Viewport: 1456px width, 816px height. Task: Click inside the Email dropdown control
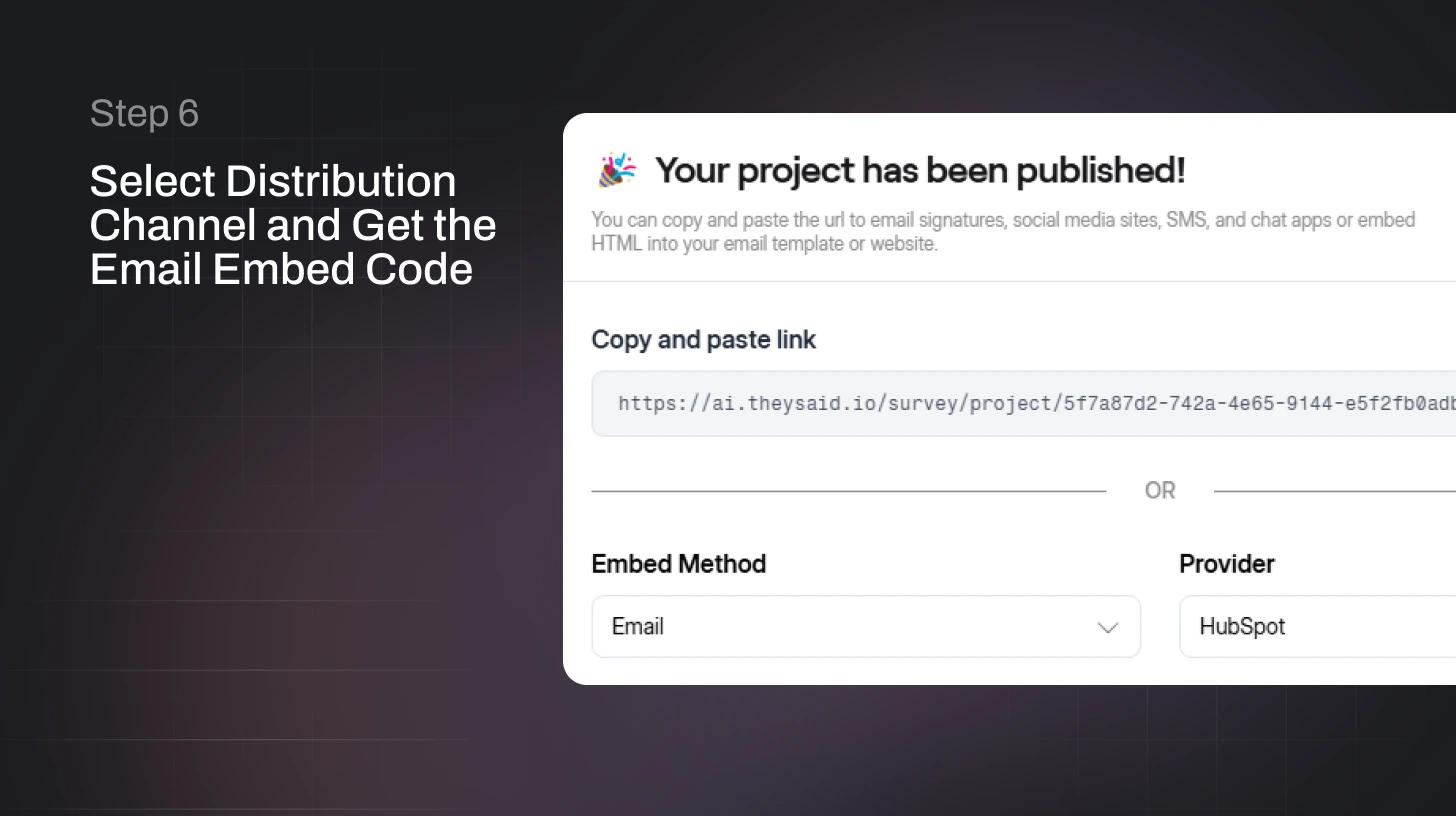coord(866,627)
